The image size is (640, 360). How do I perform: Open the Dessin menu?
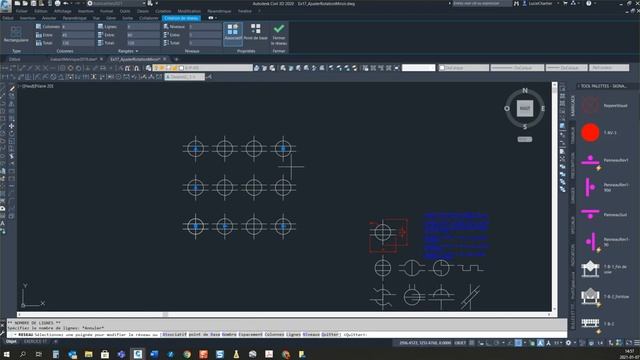[x=143, y=11]
